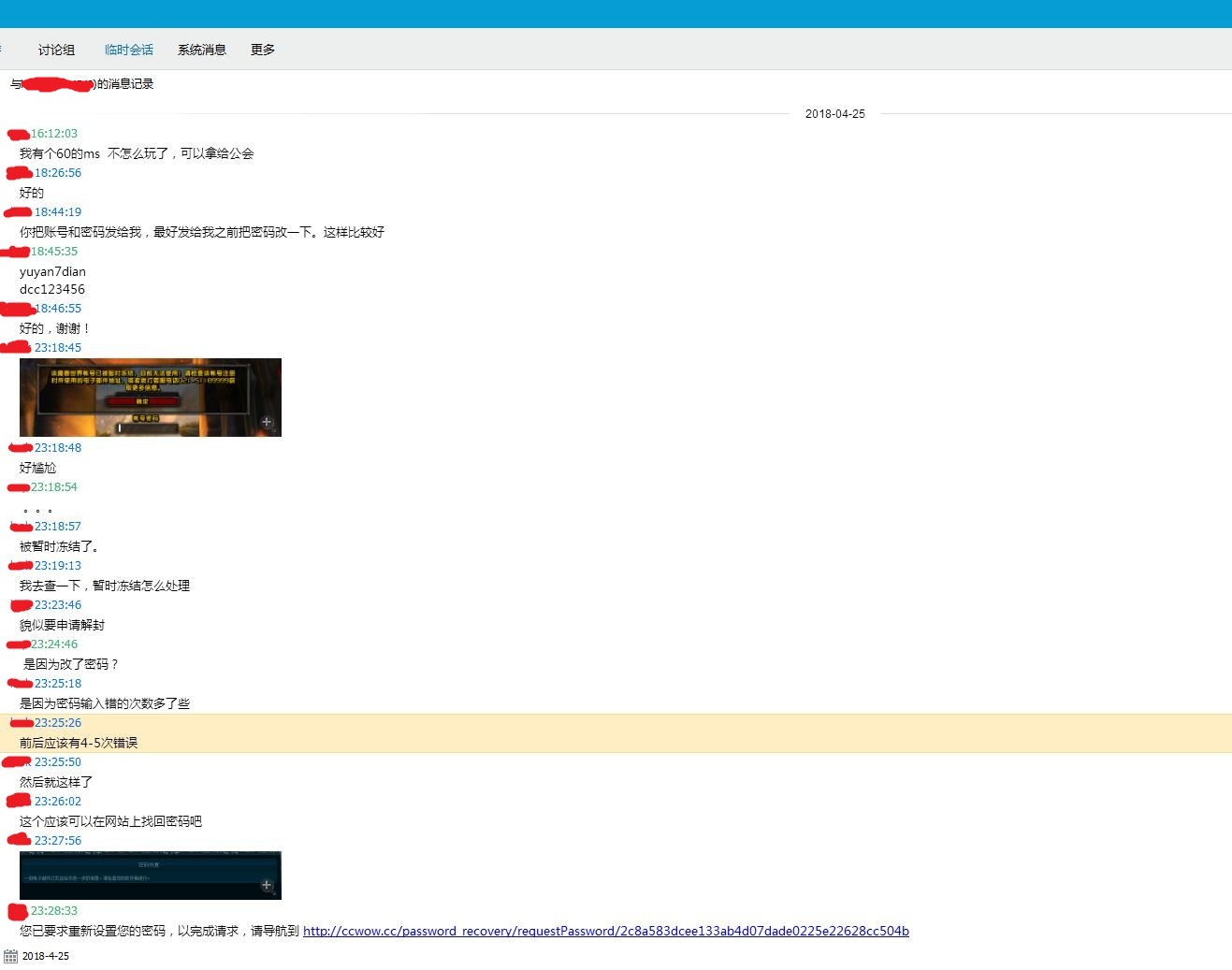Select message 是因为密码输入错的次数多了些

click(105, 703)
